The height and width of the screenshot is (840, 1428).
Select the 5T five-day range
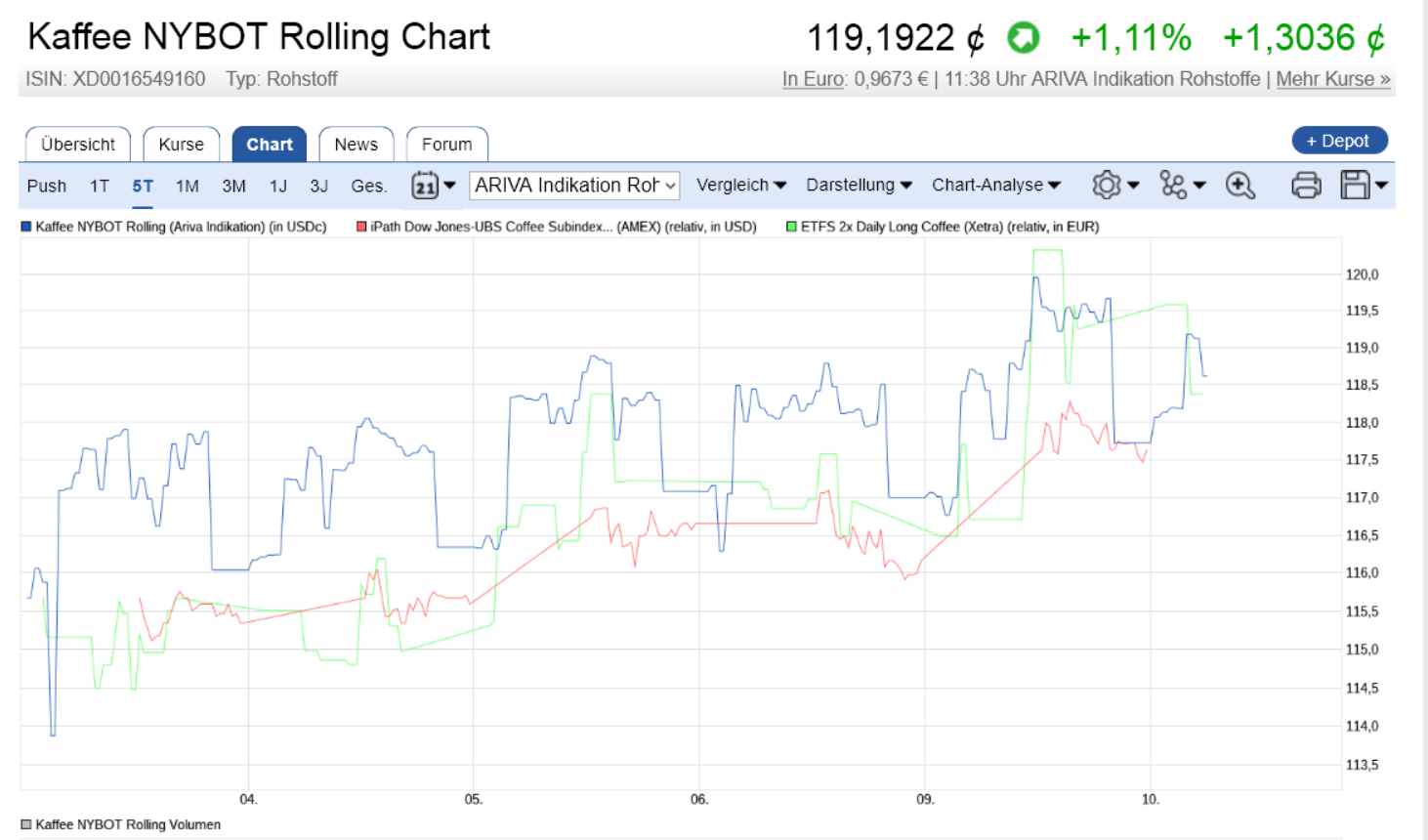tap(143, 186)
